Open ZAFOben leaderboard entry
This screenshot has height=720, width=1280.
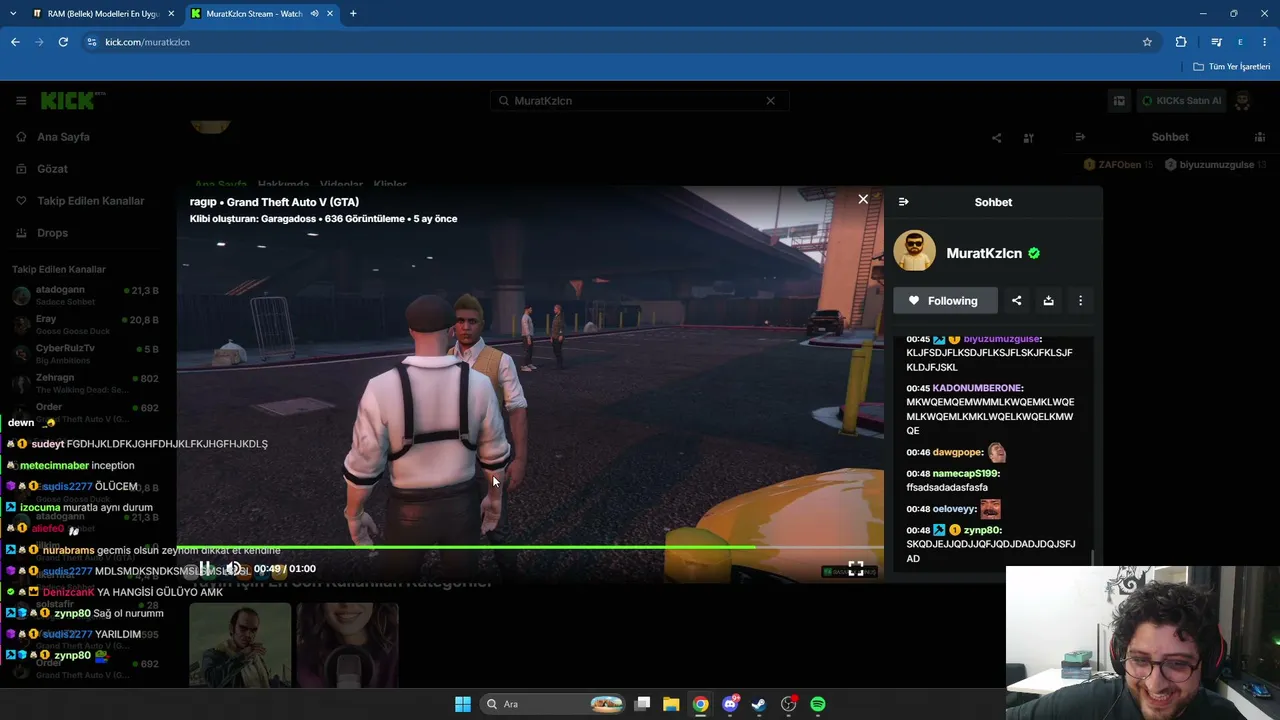(x=1118, y=165)
